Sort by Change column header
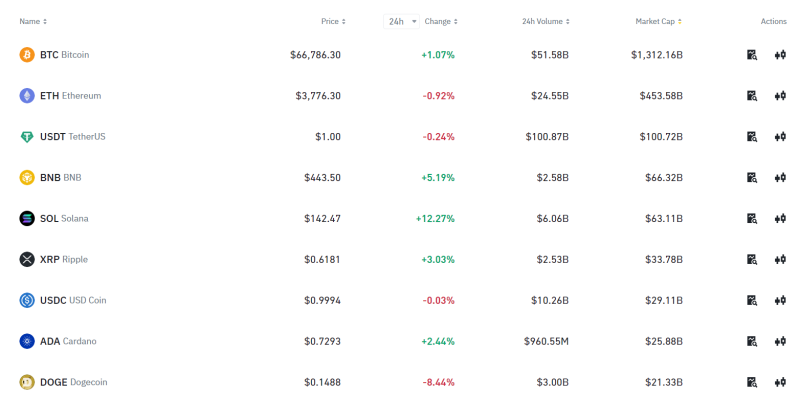This screenshot has width=800, height=399. (441, 21)
